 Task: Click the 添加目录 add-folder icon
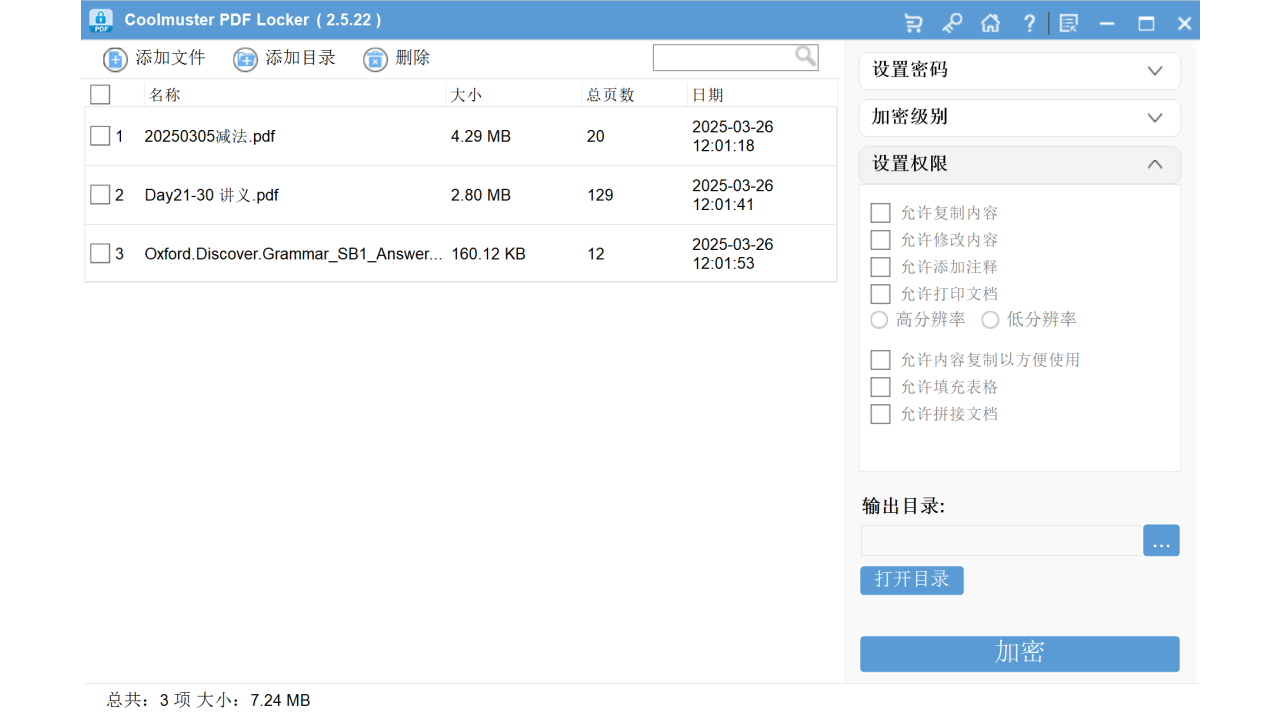[245, 59]
